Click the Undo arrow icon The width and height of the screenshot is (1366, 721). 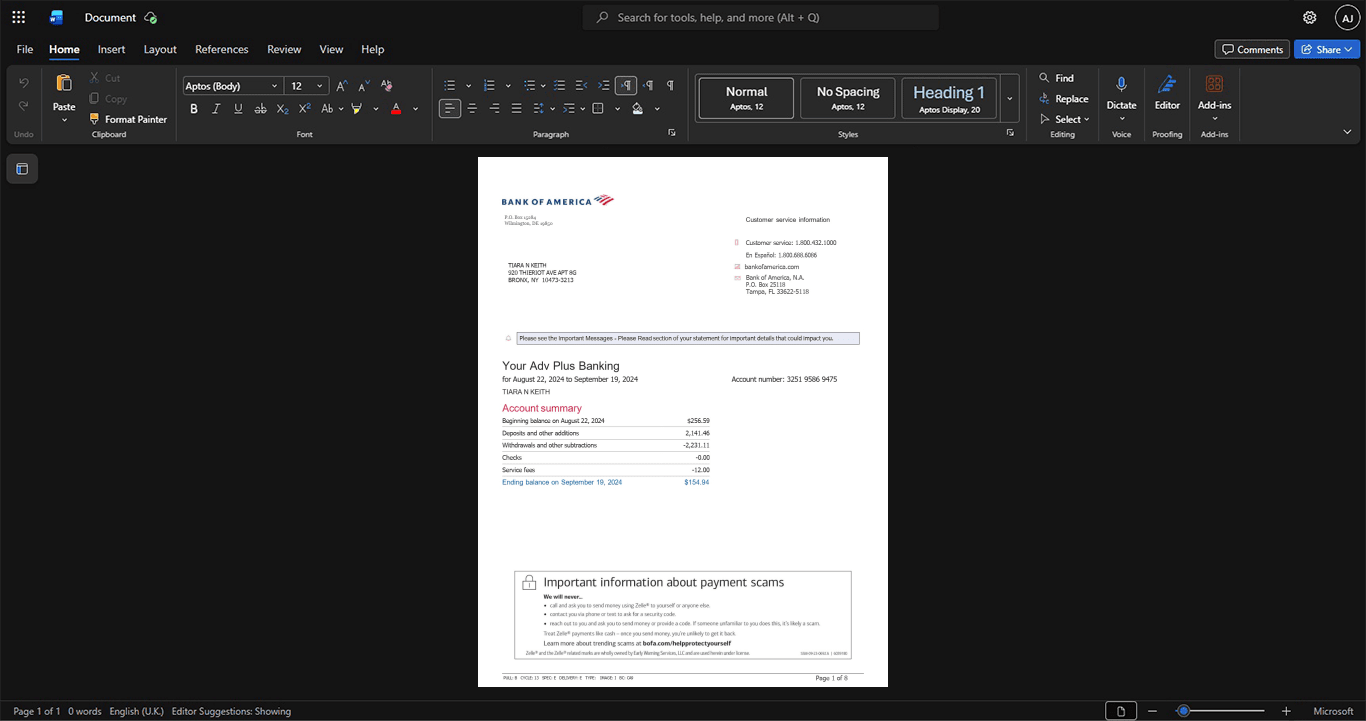click(24, 83)
